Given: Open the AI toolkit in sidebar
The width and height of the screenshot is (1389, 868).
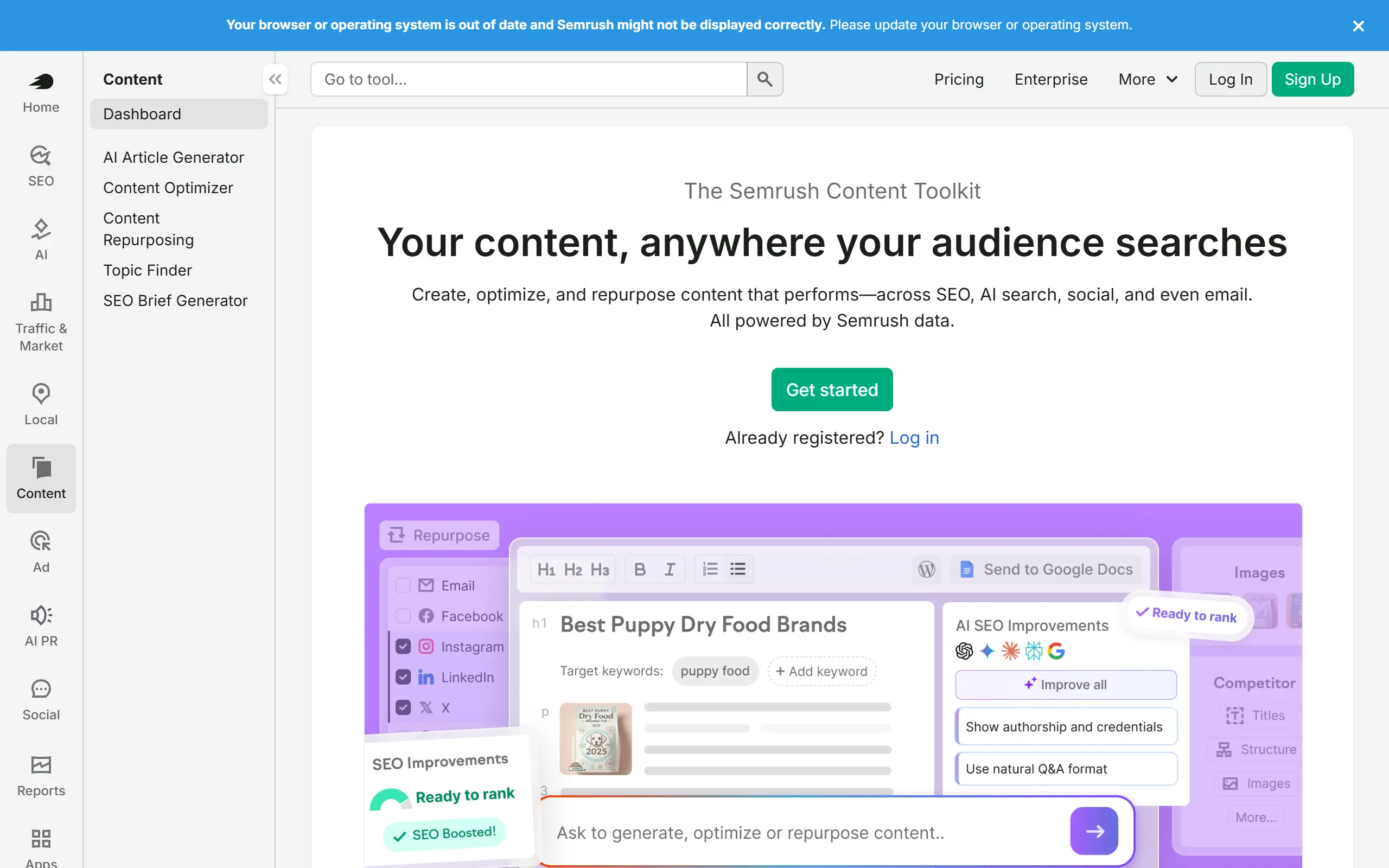Looking at the screenshot, I should 41,240.
